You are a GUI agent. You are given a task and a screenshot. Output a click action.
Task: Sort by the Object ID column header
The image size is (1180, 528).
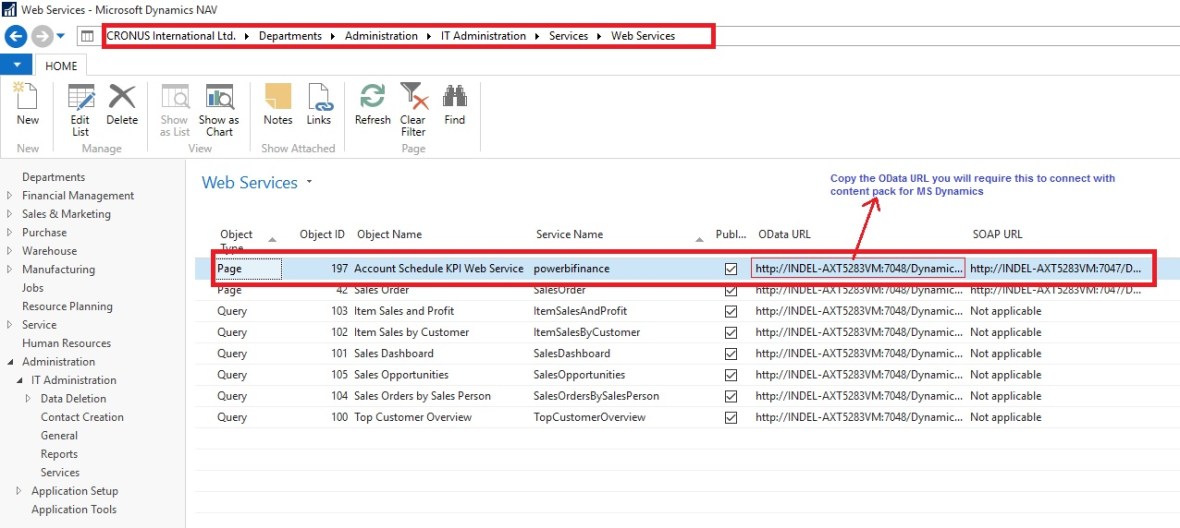pos(322,234)
